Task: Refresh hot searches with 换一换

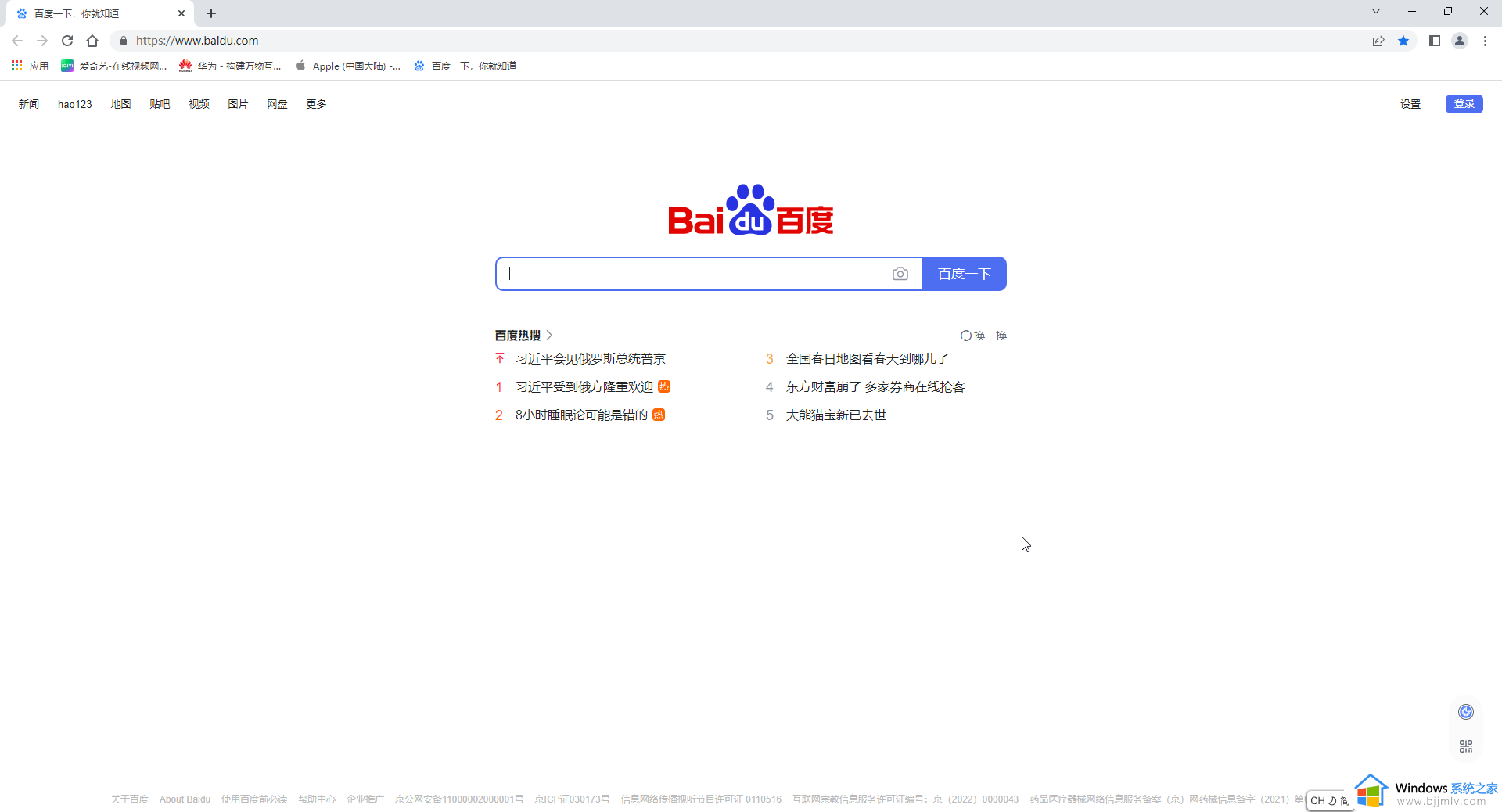Action: coord(983,336)
